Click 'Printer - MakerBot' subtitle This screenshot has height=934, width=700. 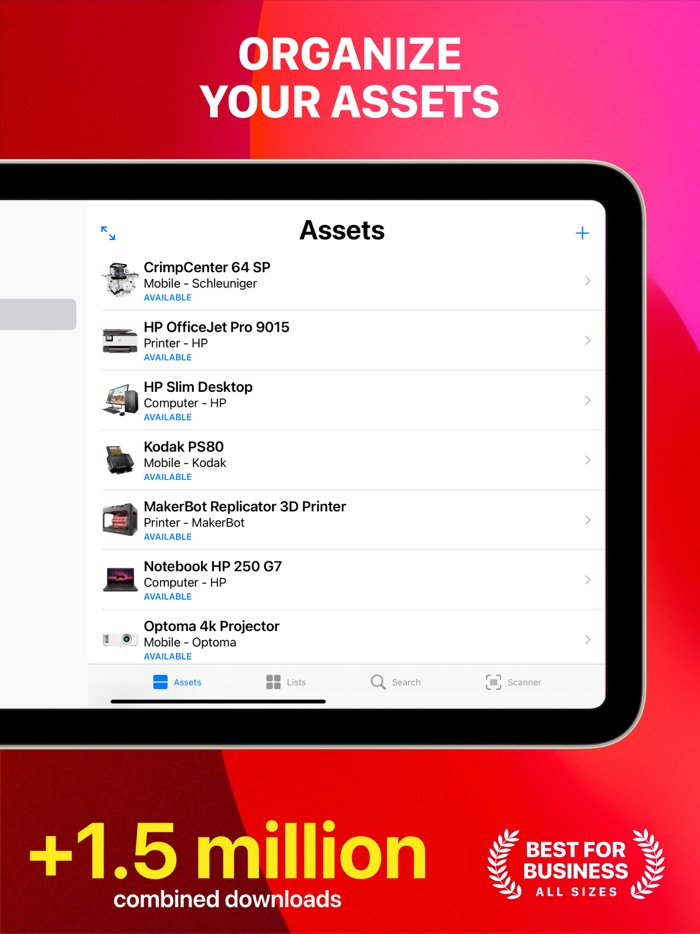click(194, 523)
